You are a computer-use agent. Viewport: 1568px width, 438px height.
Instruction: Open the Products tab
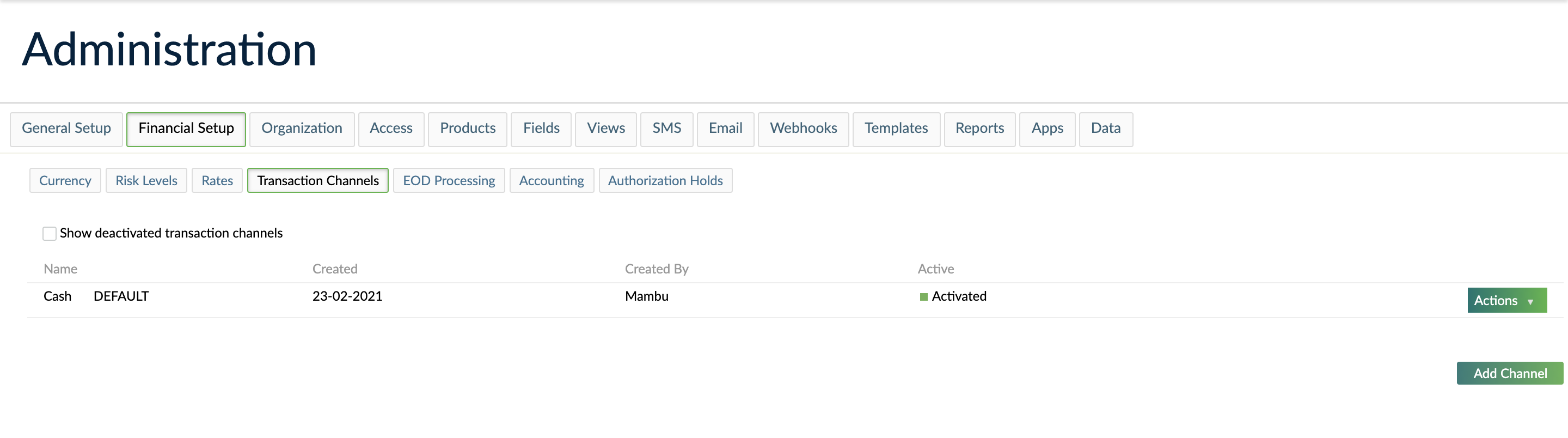[467, 129]
